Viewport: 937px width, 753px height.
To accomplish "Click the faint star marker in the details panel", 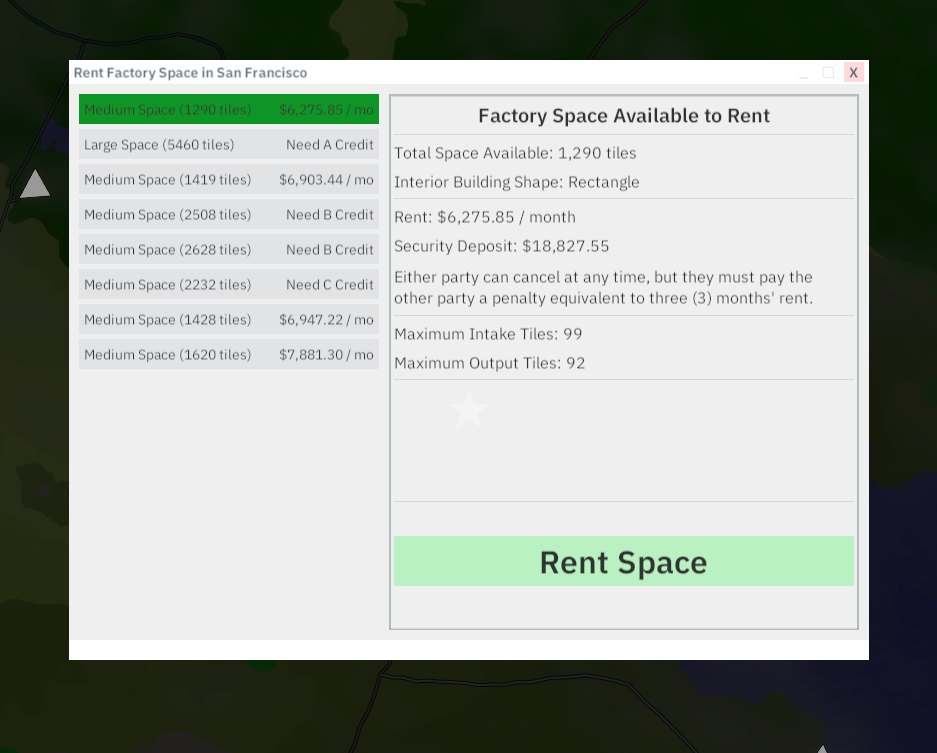I will [x=468, y=410].
